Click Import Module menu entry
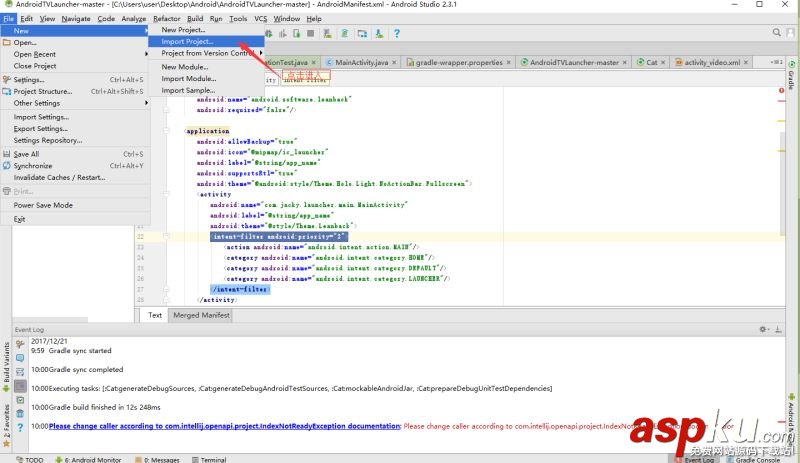This screenshot has height=463, width=800. pyautogui.click(x=206, y=79)
